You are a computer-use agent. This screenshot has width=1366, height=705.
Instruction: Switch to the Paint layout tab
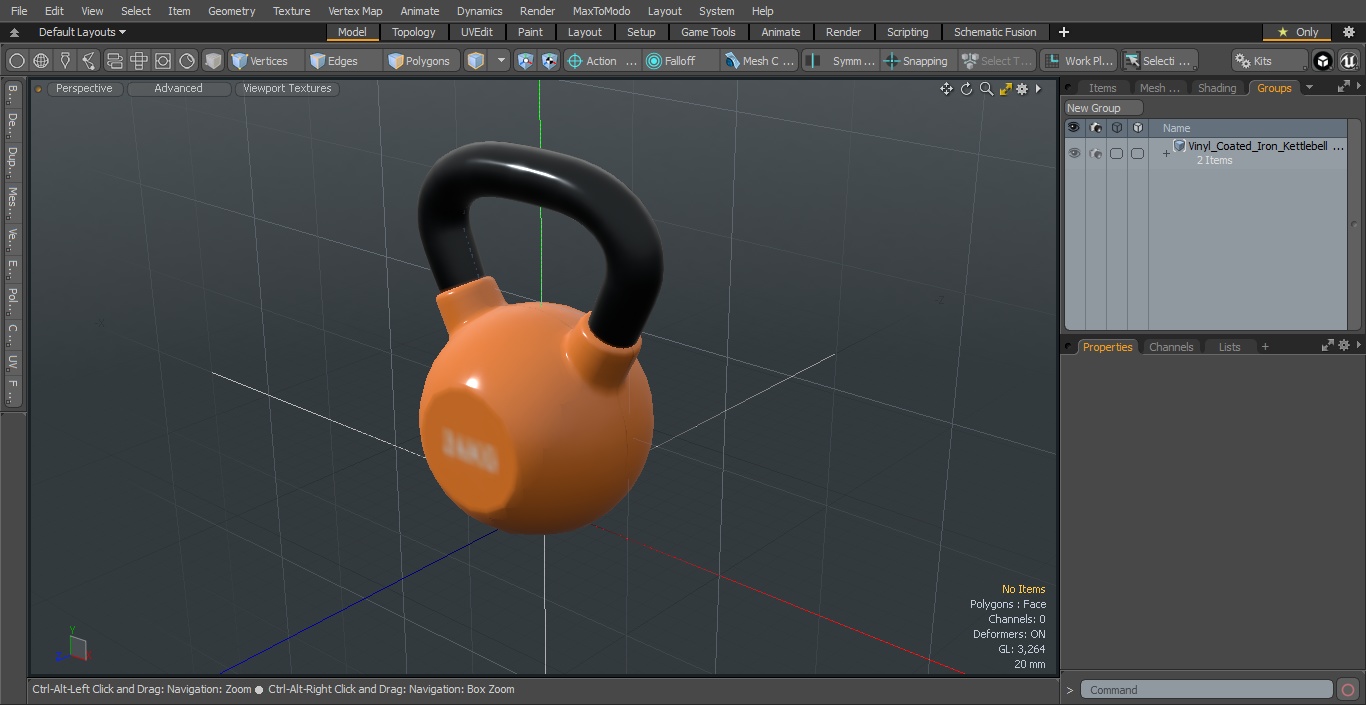tap(530, 32)
